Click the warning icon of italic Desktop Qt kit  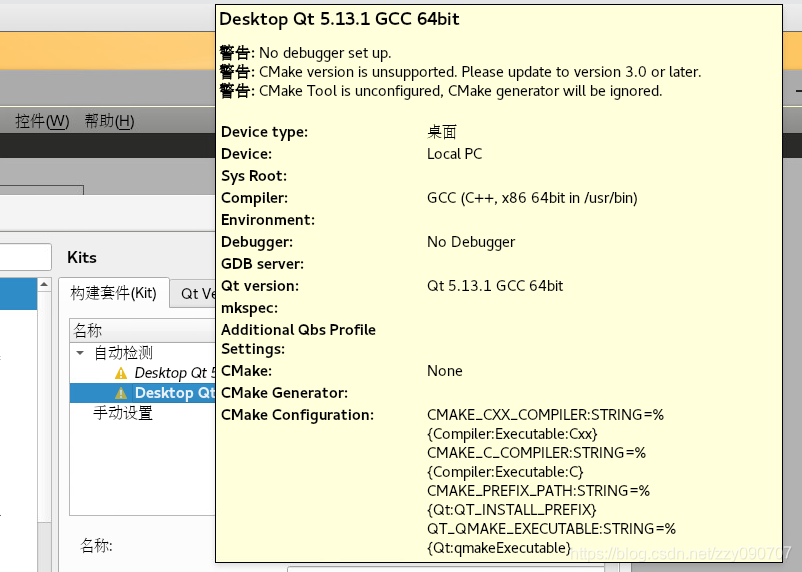coord(121,373)
